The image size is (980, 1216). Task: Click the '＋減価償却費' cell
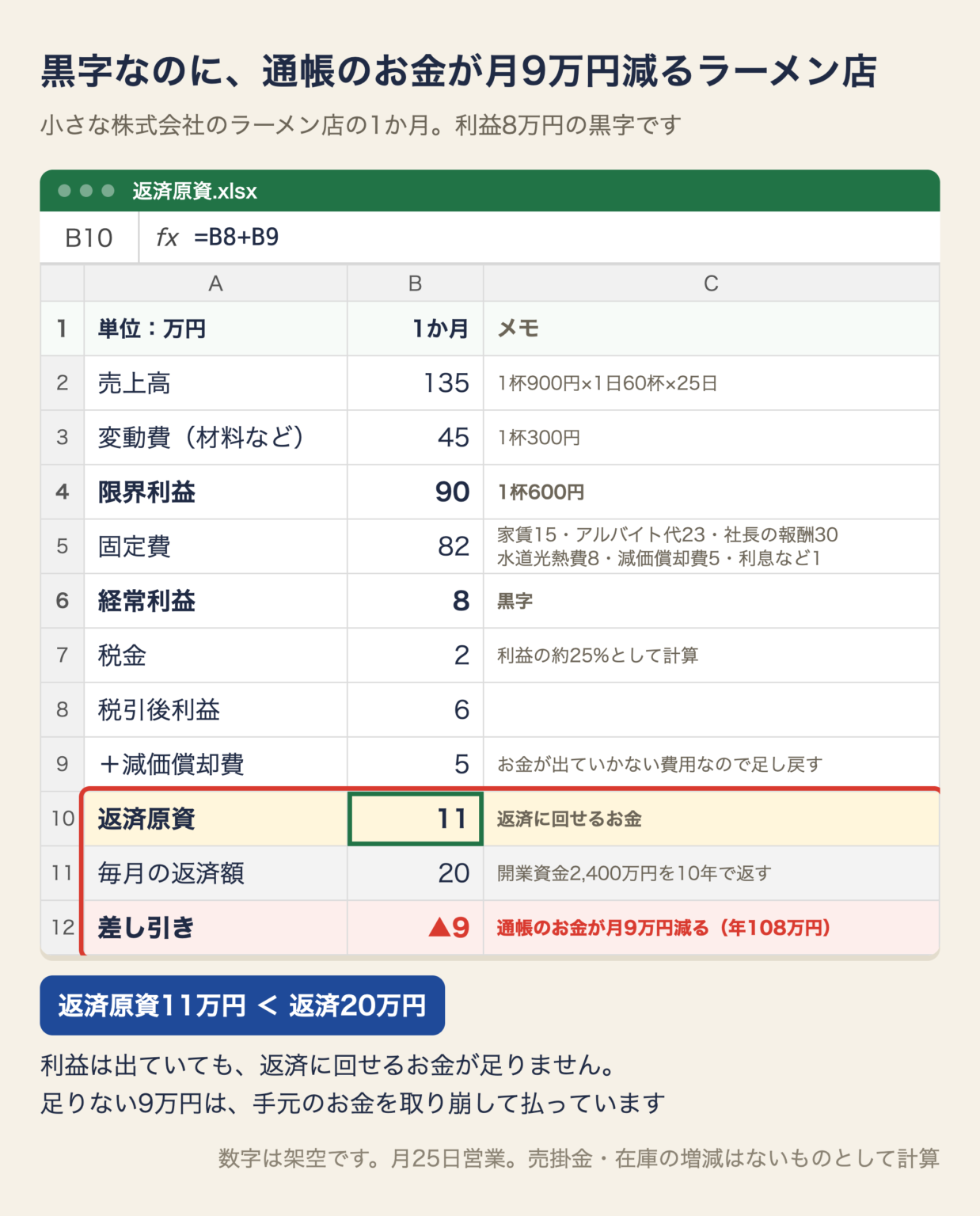pos(215,764)
